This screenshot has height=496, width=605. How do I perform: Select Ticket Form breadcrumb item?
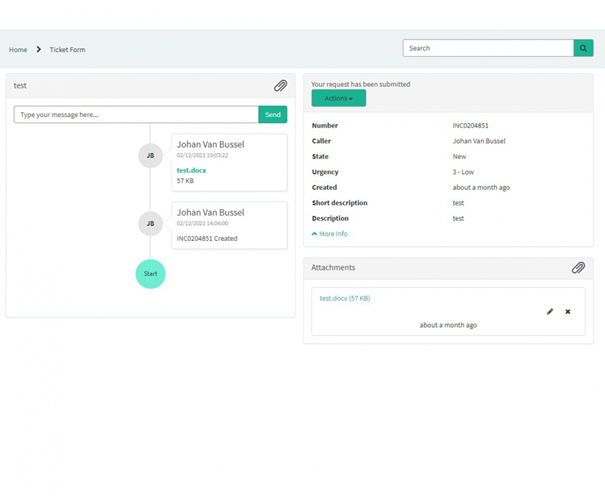pyautogui.click(x=69, y=49)
